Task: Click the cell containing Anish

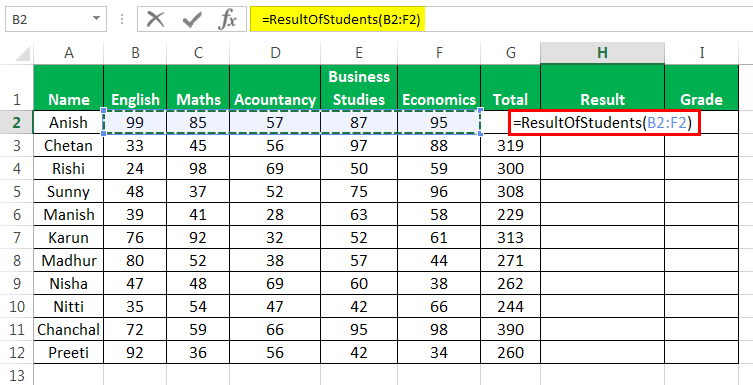Action: point(69,122)
